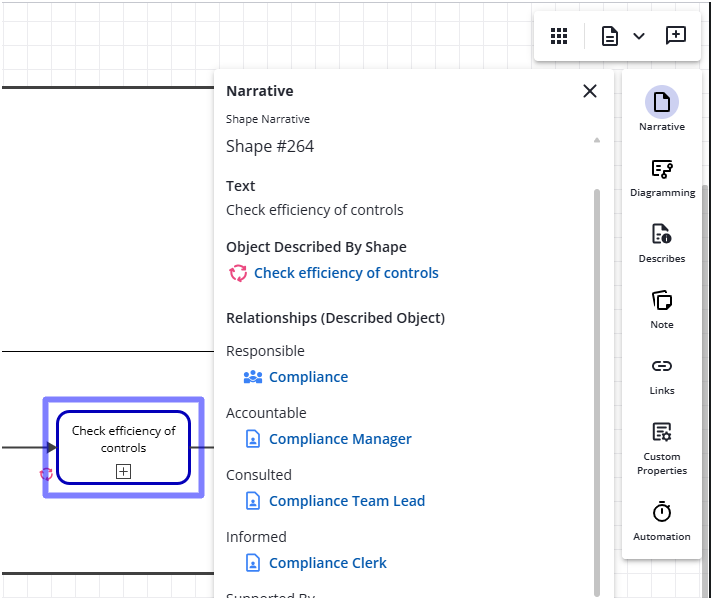This screenshot has width=713, height=600.
Task: Close the Narrative panel
Action: (x=590, y=91)
